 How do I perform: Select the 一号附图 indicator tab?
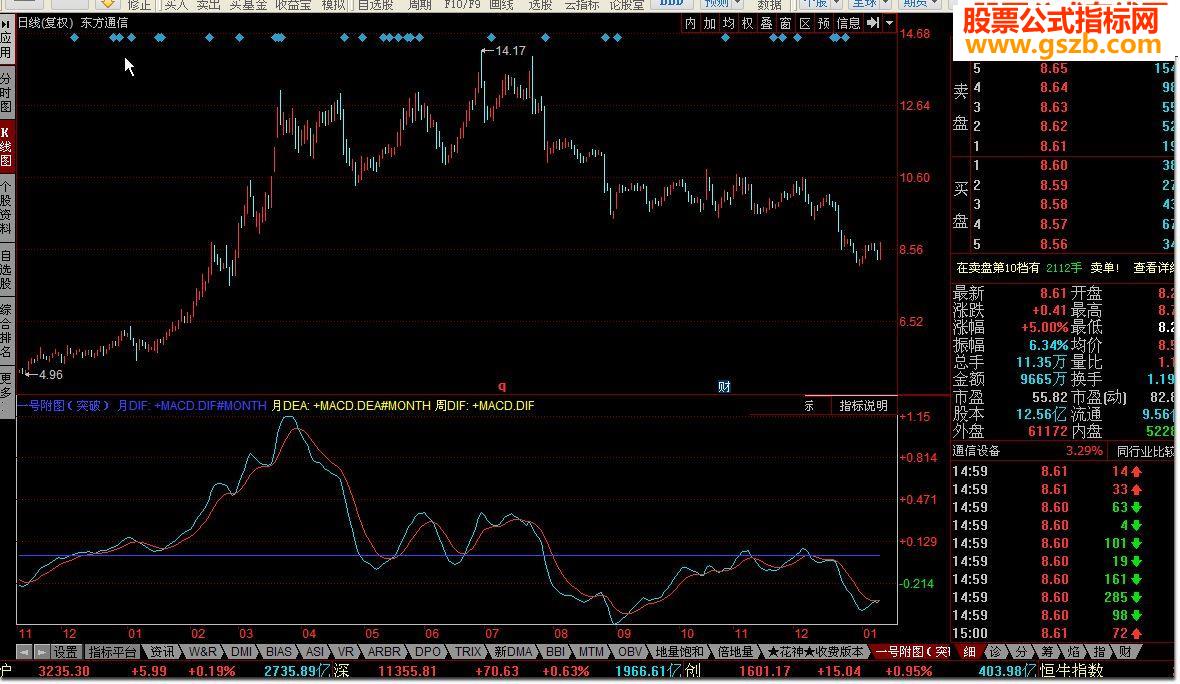pyautogui.click(x=913, y=652)
